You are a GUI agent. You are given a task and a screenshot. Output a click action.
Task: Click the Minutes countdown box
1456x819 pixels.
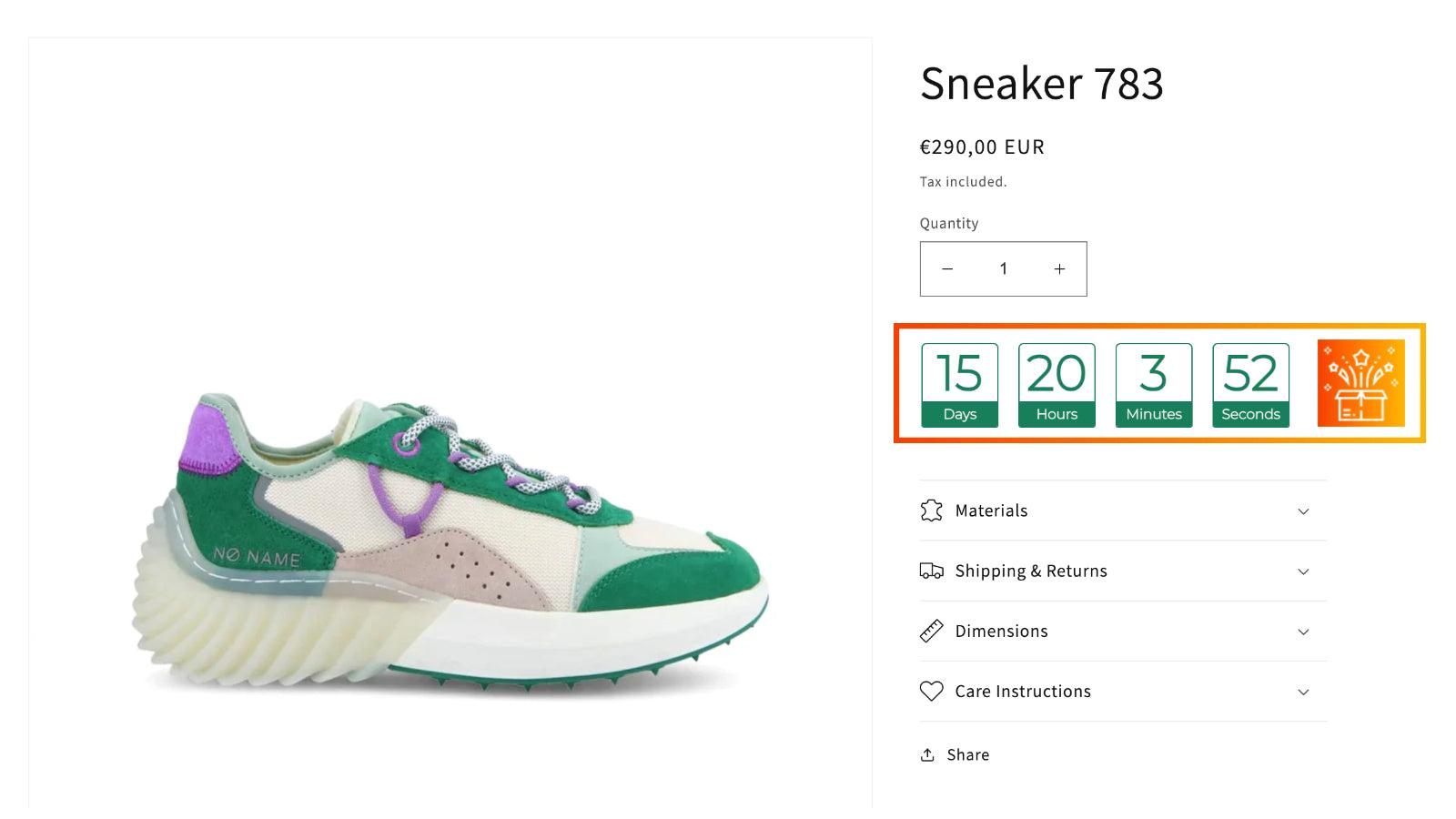pyautogui.click(x=1154, y=385)
